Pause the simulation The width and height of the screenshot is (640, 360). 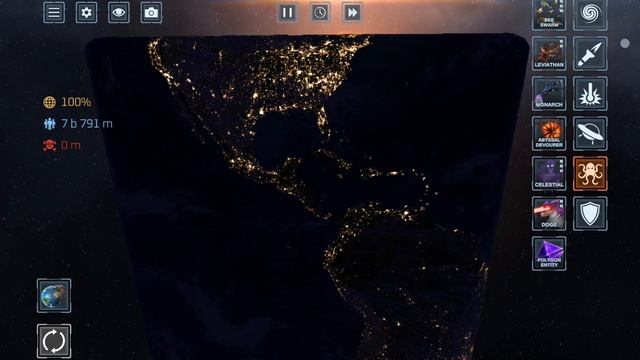pyautogui.click(x=287, y=13)
